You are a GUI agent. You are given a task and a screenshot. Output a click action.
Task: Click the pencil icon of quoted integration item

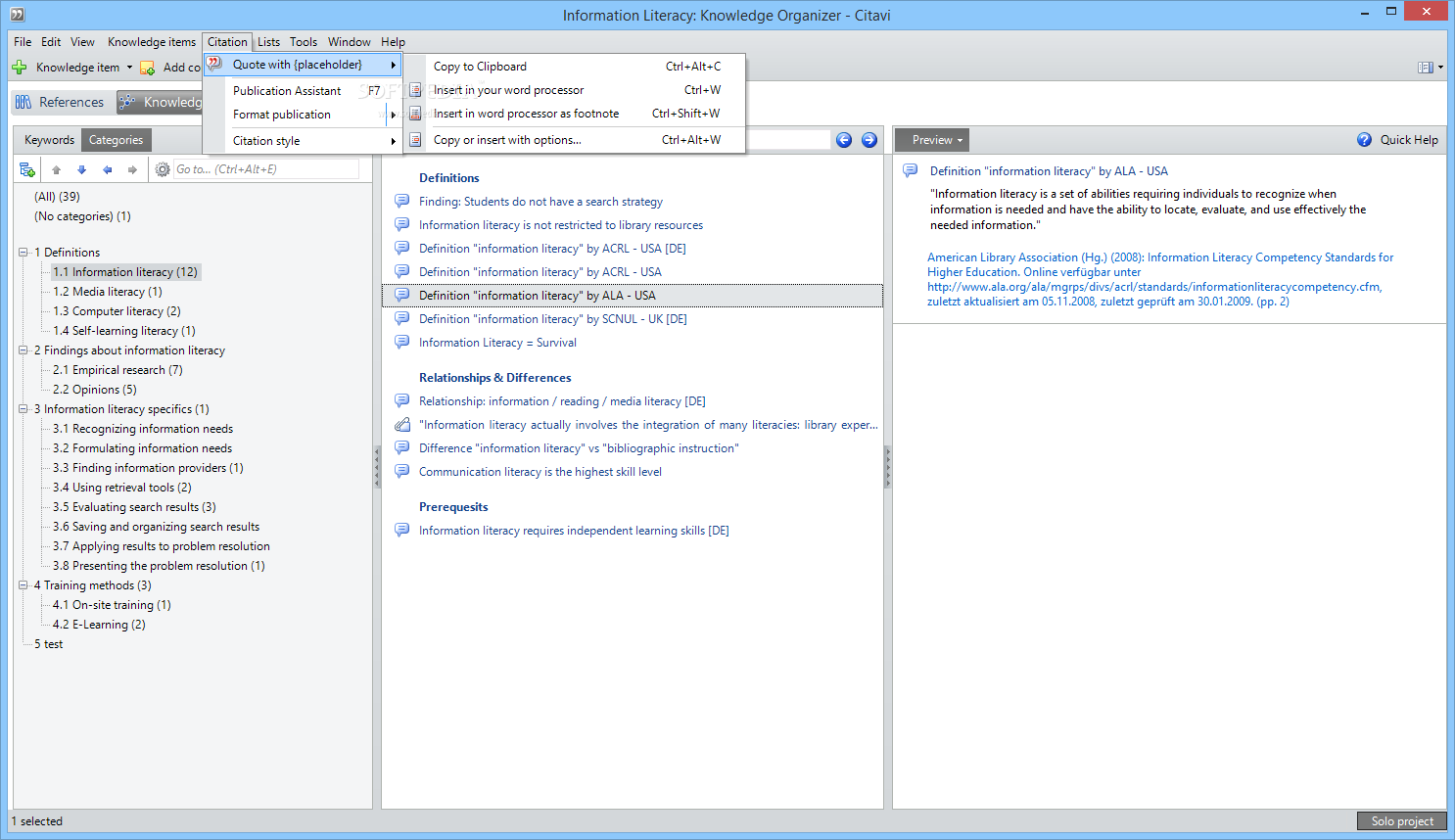(x=402, y=425)
